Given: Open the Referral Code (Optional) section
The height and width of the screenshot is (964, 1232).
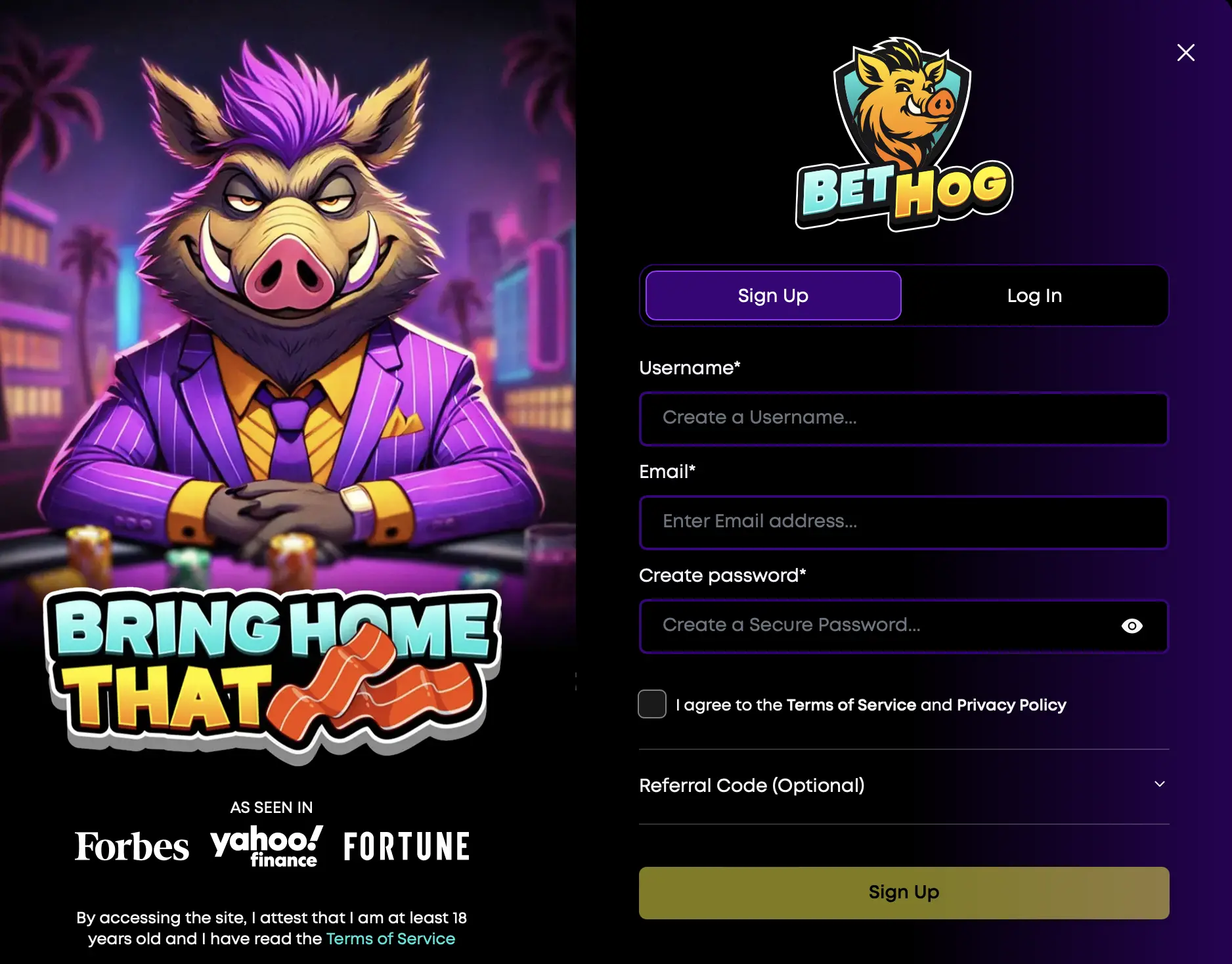Looking at the screenshot, I should click(904, 786).
